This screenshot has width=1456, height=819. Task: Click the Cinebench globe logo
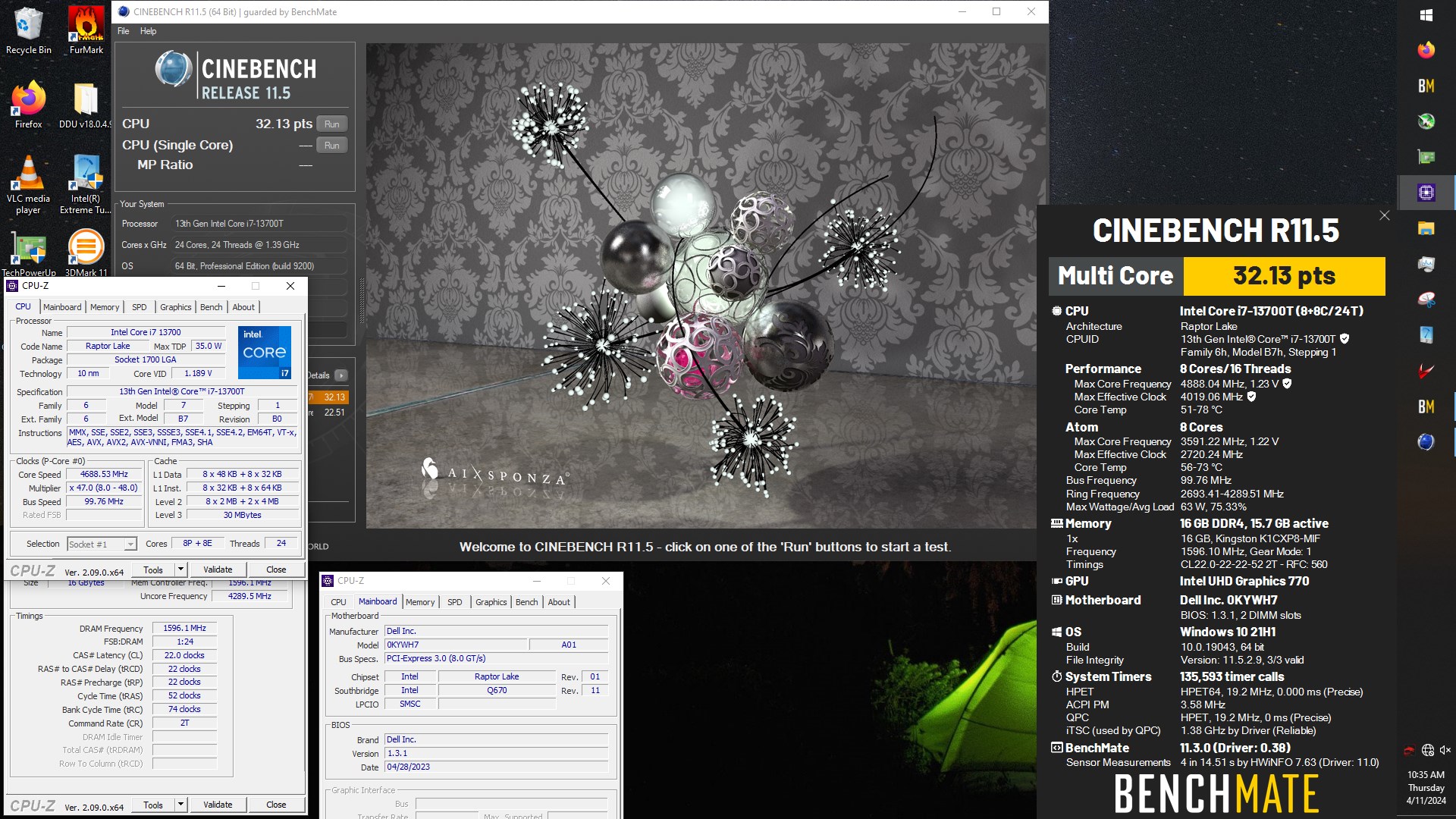click(x=174, y=69)
